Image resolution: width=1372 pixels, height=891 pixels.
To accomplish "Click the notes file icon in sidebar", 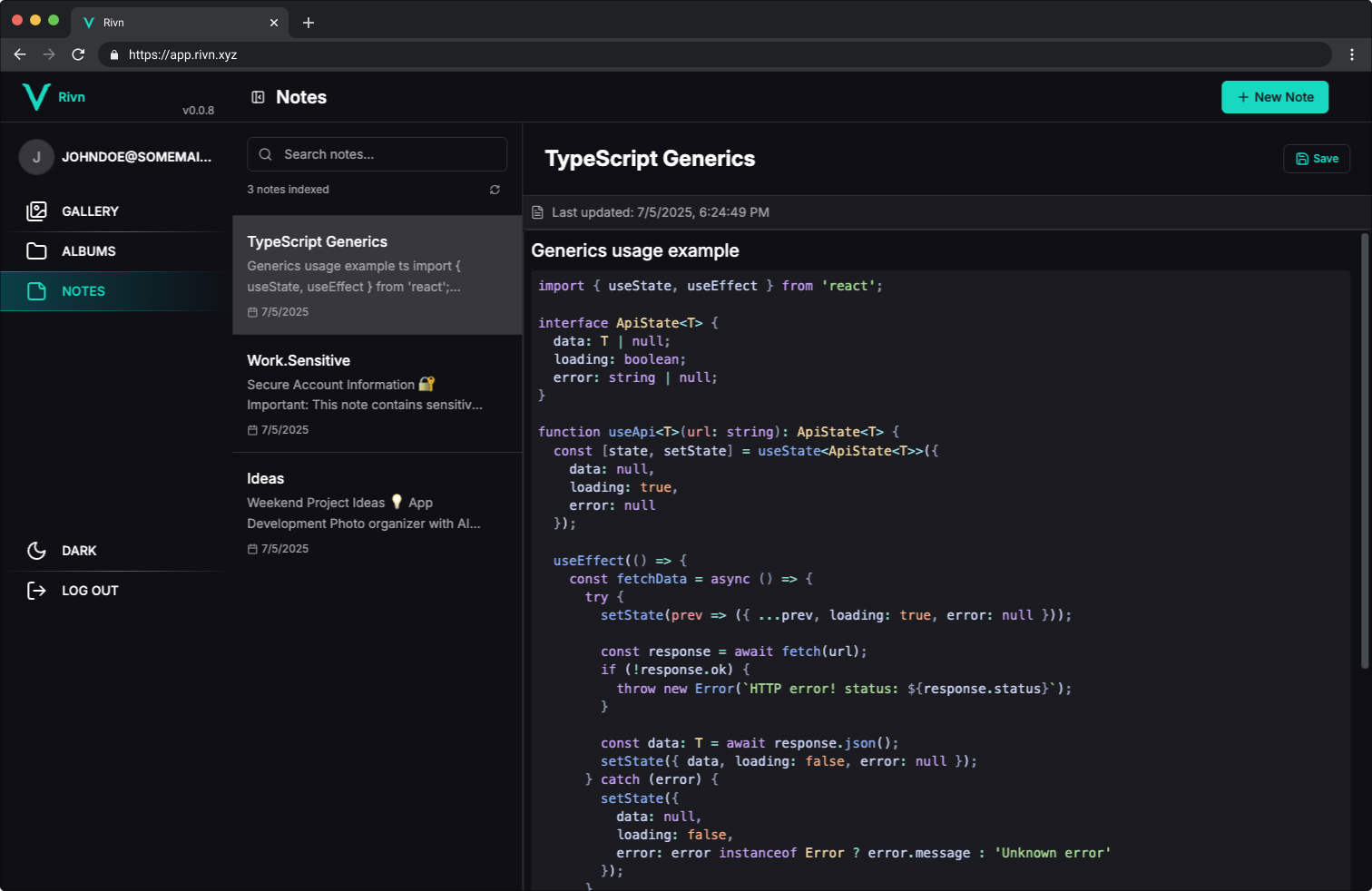I will tap(36, 291).
